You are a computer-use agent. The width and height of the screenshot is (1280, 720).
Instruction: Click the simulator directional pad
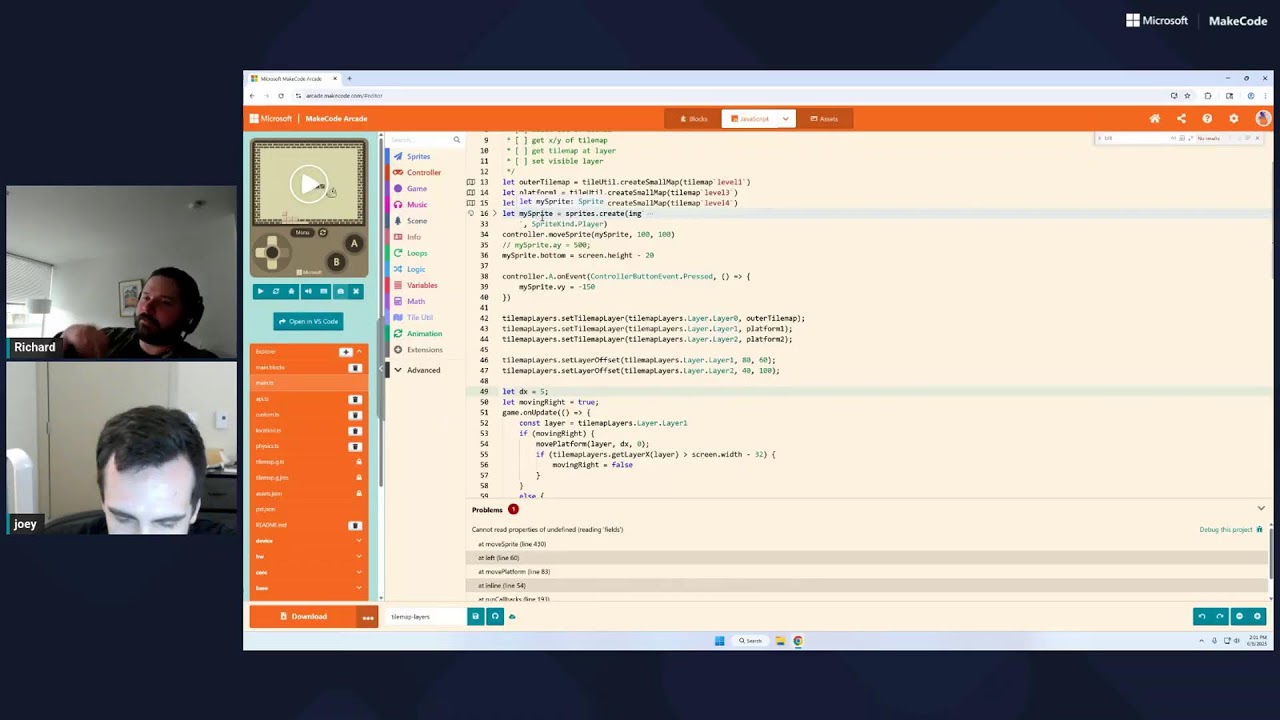(x=271, y=253)
